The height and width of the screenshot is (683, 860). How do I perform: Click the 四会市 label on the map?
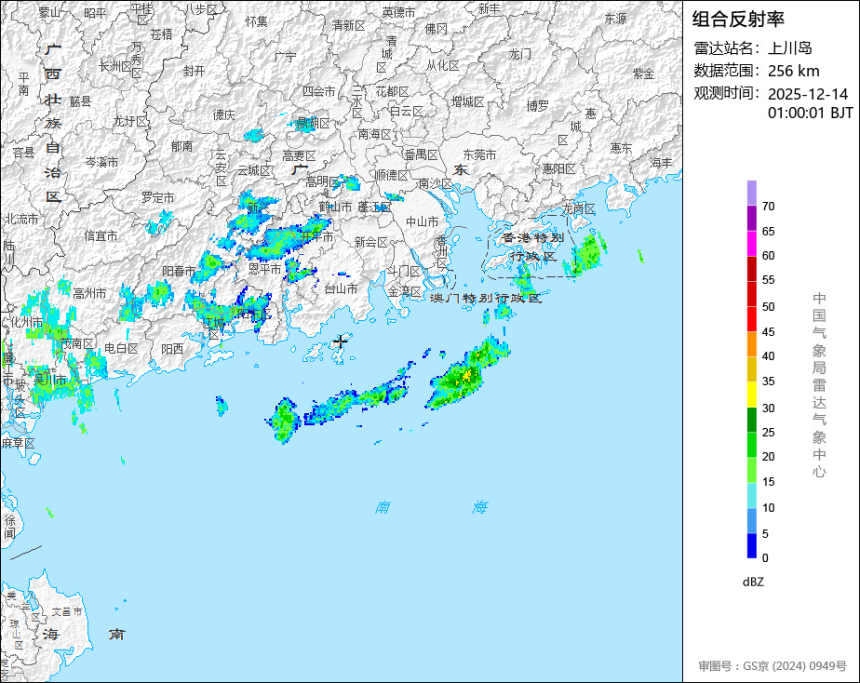coord(319,92)
